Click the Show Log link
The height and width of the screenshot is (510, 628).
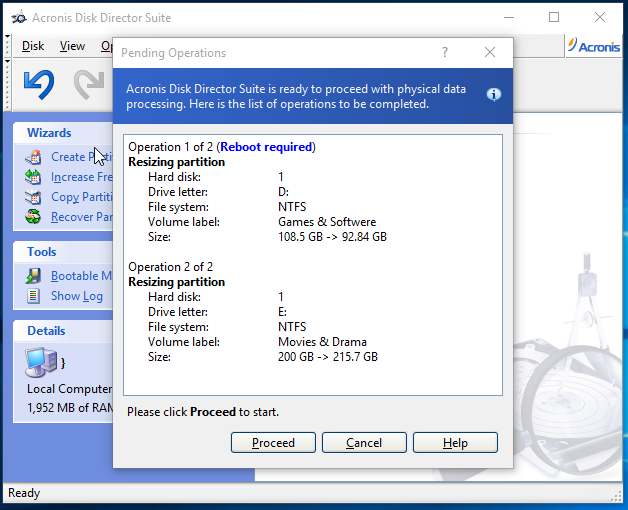[77, 296]
